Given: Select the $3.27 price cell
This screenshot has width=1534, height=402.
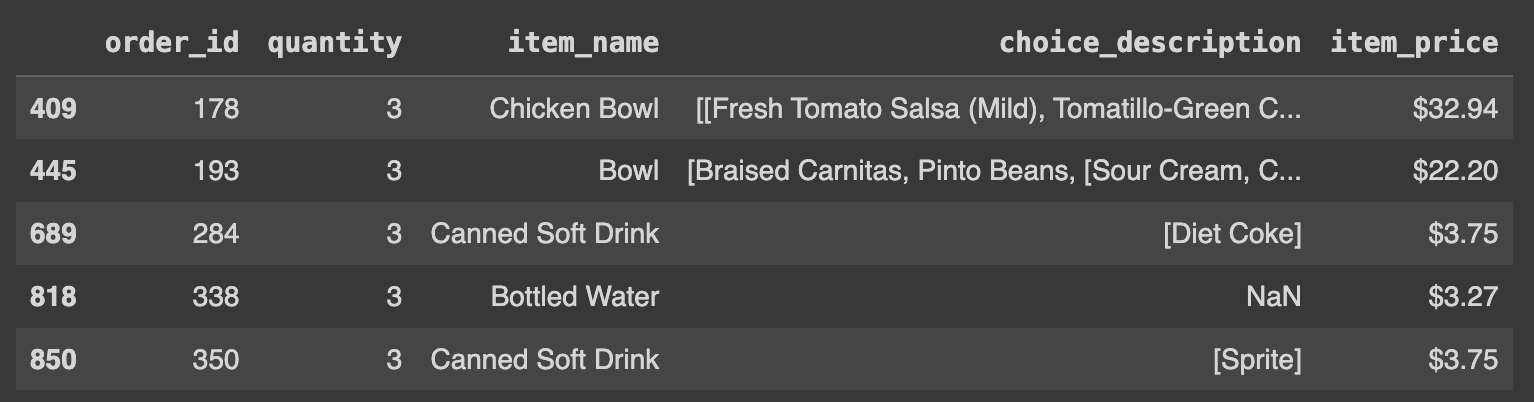Looking at the screenshot, I should coord(1463,297).
